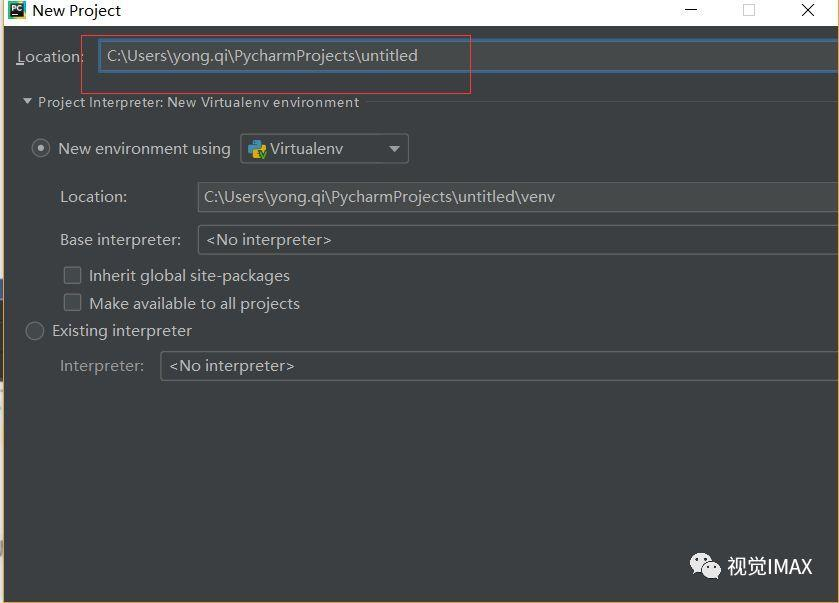Enable 'Inherit global site-packages' checkbox
This screenshot has height=603, width=839.
pos(72,275)
